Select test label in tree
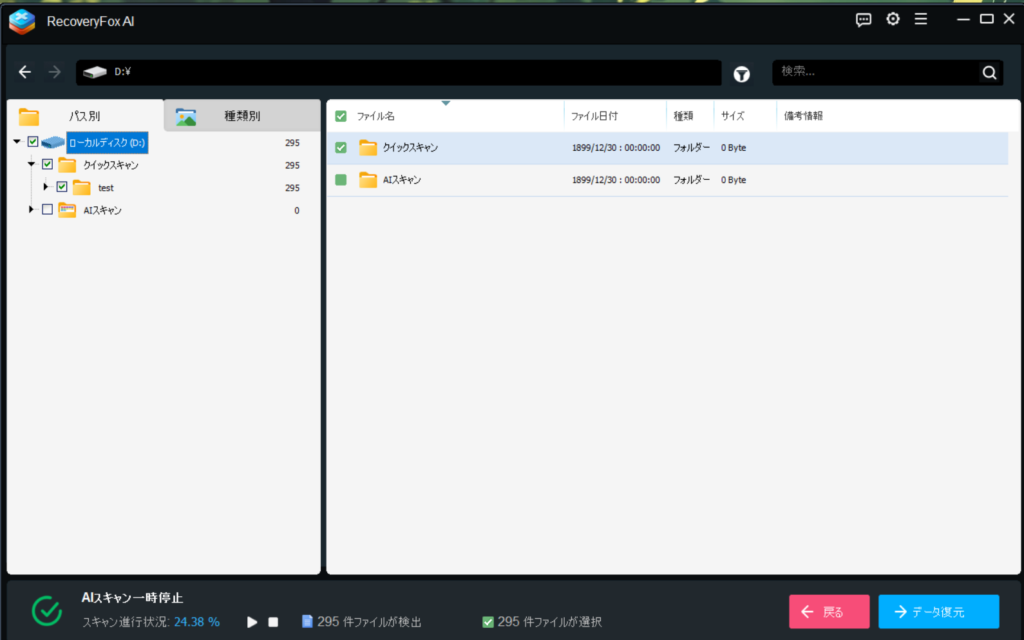 [x=106, y=188]
